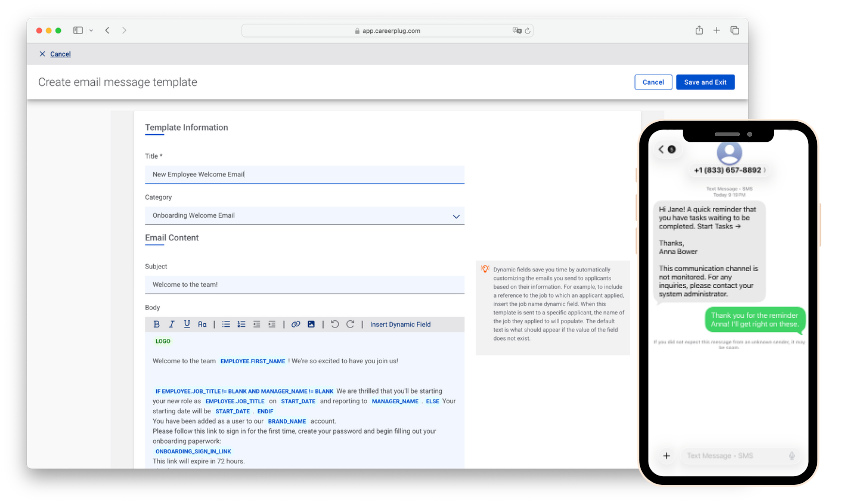Click the START_DATE tag after 'on'
The image size is (864, 504).
pos(298,402)
